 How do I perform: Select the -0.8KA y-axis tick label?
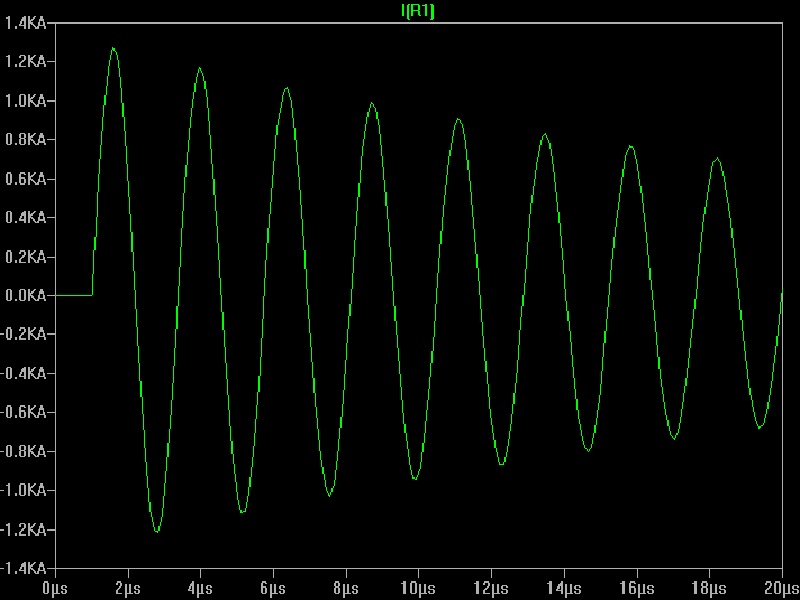click(x=24, y=451)
